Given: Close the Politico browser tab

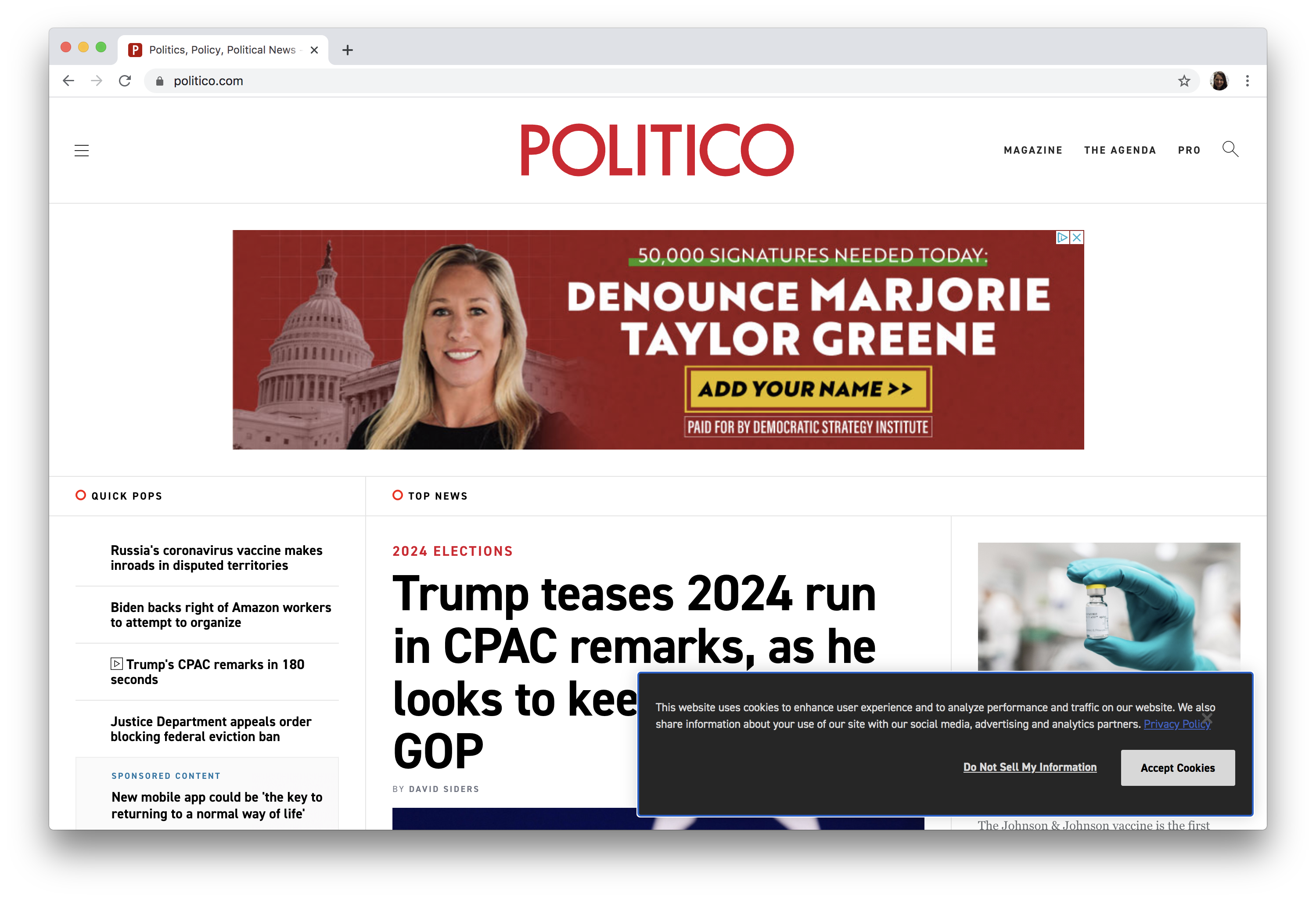Looking at the screenshot, I should 314,50.
